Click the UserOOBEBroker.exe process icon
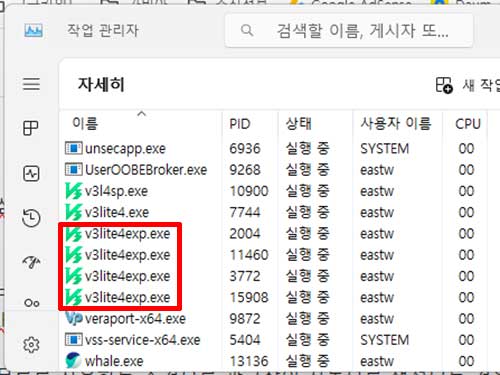The width and height of the screenshot is (500, 375). [73, 170]
